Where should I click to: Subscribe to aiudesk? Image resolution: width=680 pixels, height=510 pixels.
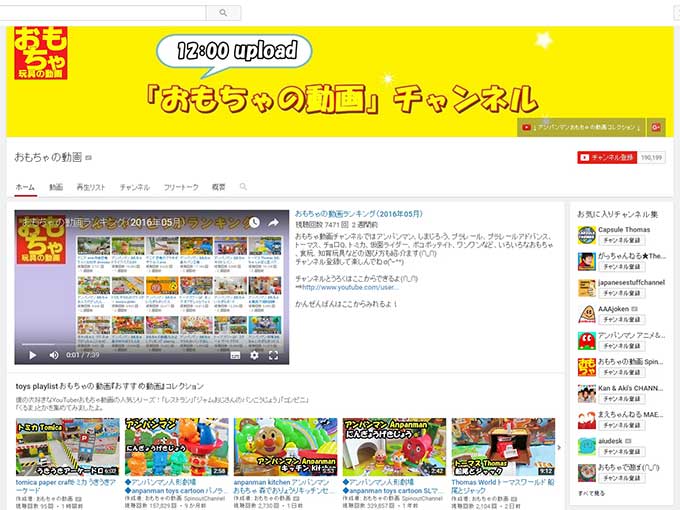coord(622,452)
